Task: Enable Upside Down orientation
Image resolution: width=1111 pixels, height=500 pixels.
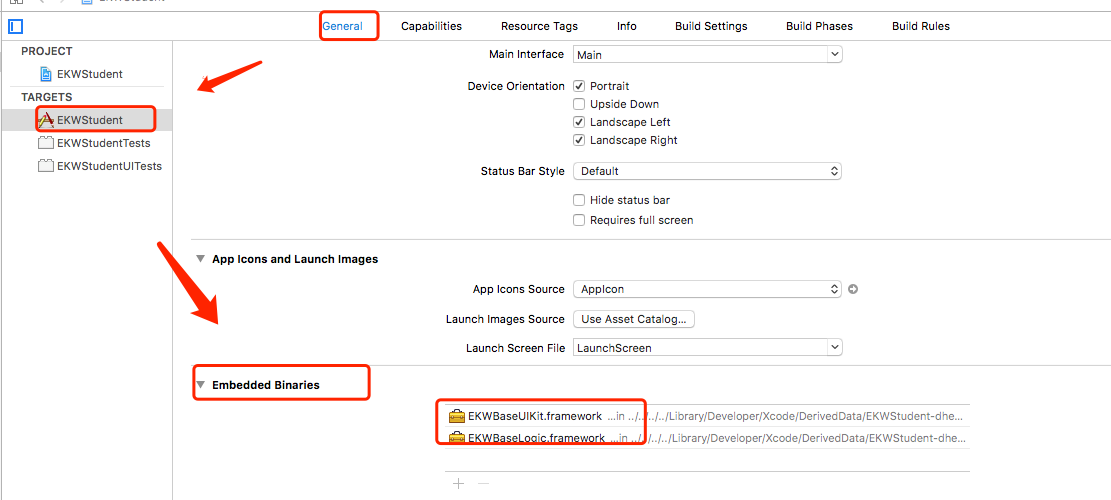Action: [x=579, y=104]
